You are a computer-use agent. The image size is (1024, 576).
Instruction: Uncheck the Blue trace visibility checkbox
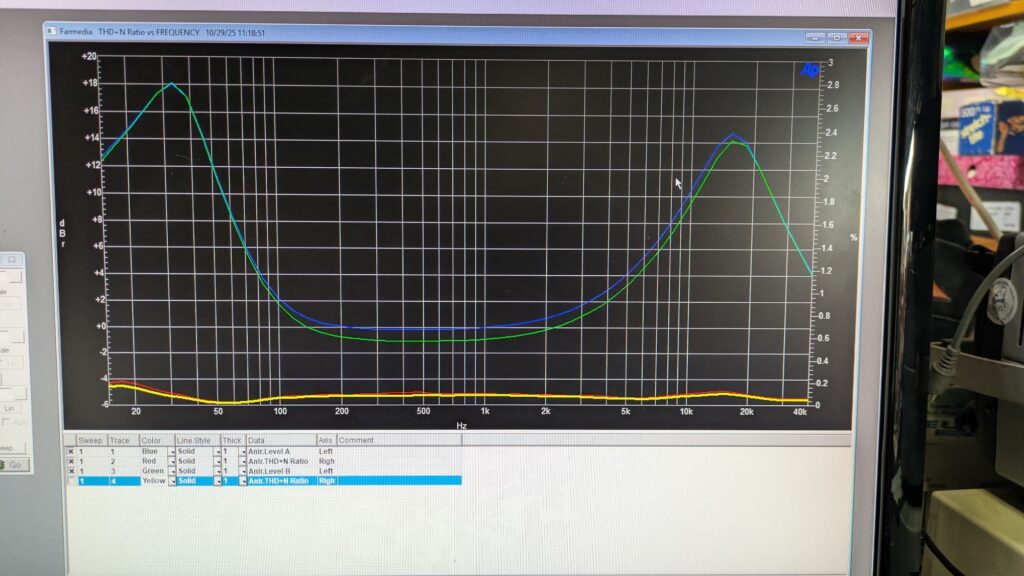(70, 451)
